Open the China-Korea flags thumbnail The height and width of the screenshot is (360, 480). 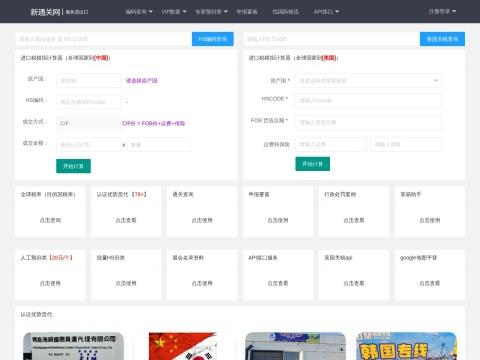183,346
